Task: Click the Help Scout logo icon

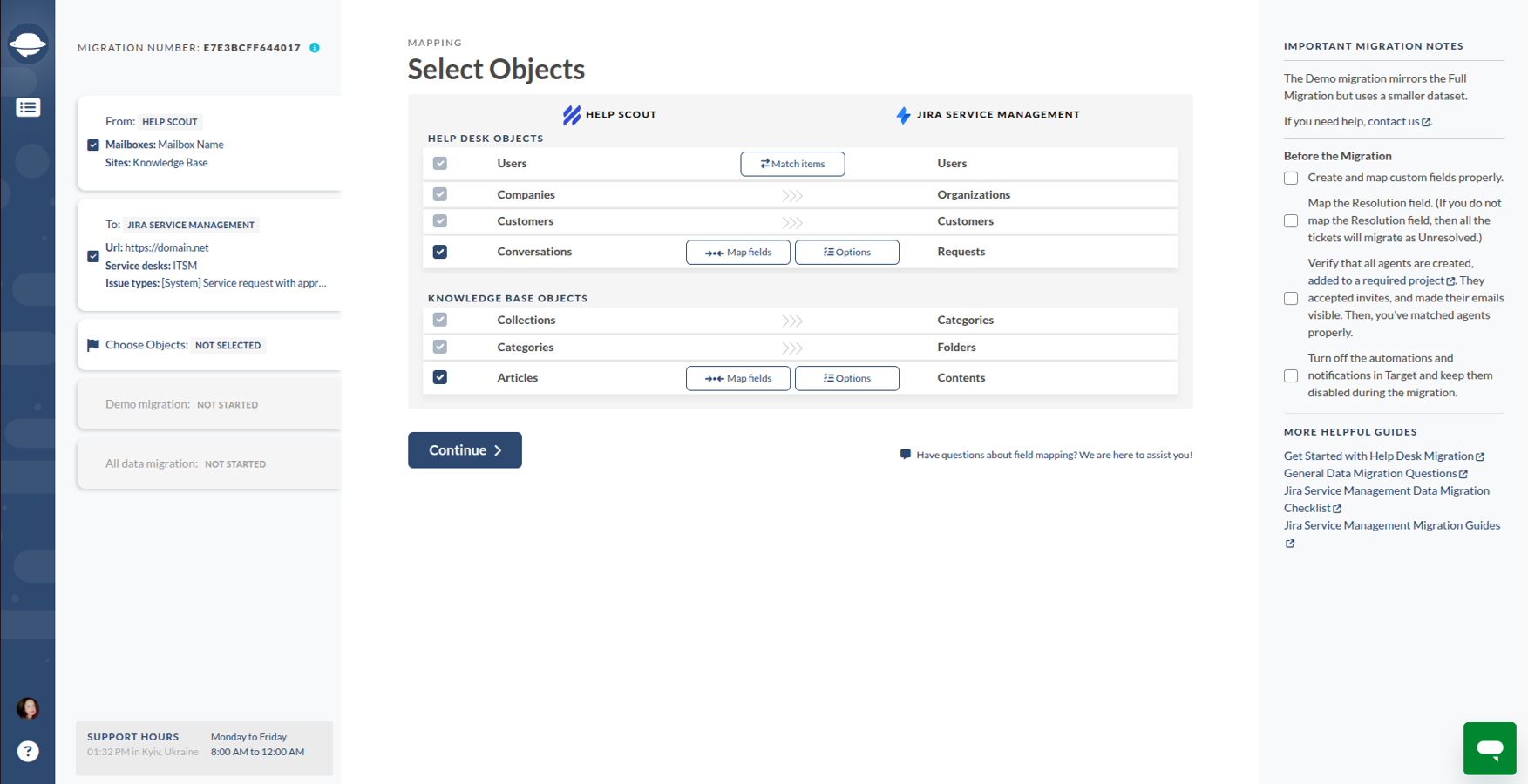Action: [572, 115]
